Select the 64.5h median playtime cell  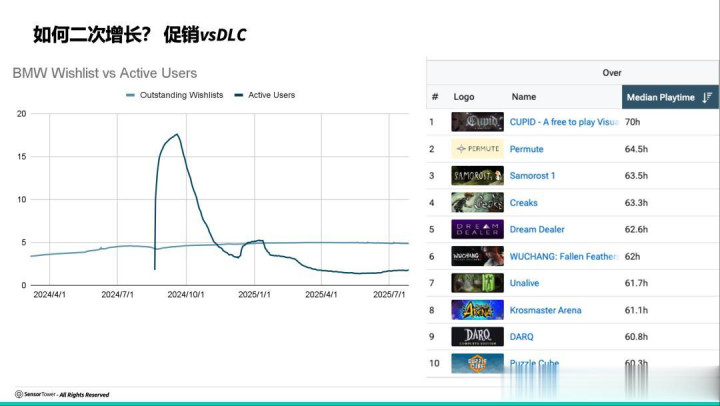pos(636,149)
